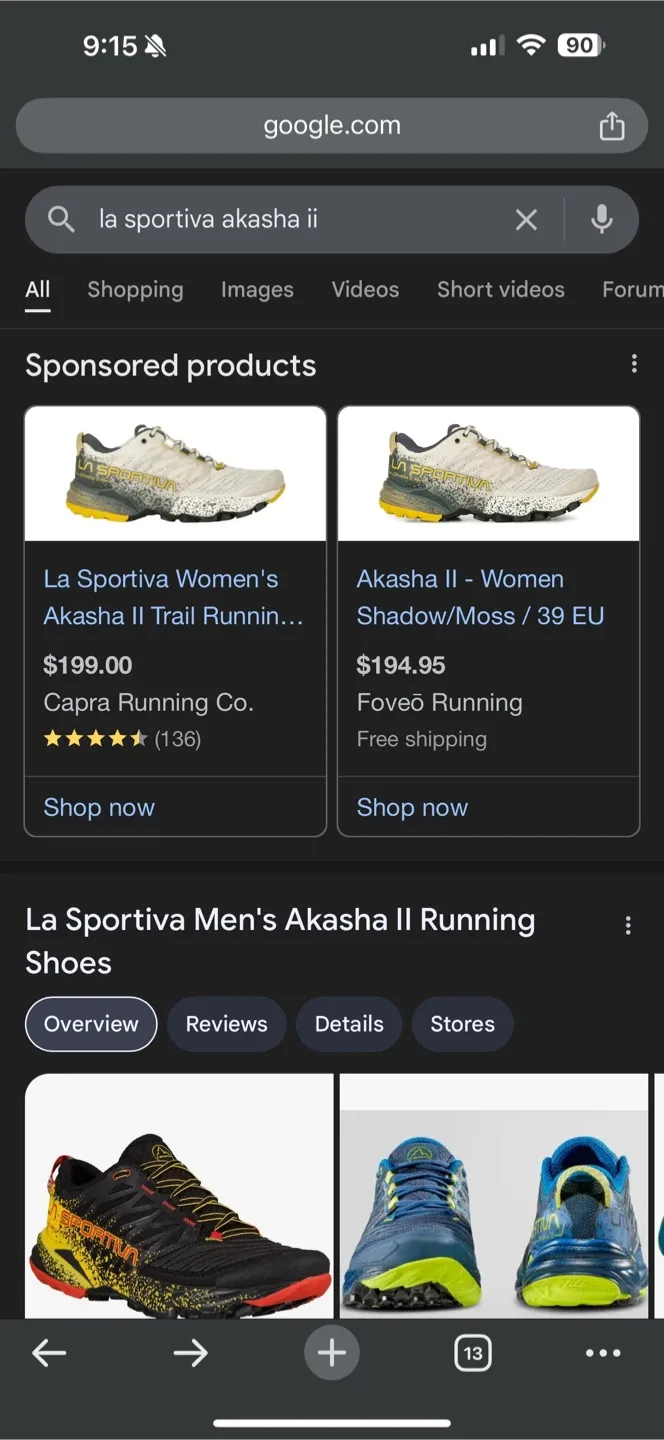The image size is (664, 1440).
Task: Clear the search query with the X icon
Action: [x=527, y=219]
